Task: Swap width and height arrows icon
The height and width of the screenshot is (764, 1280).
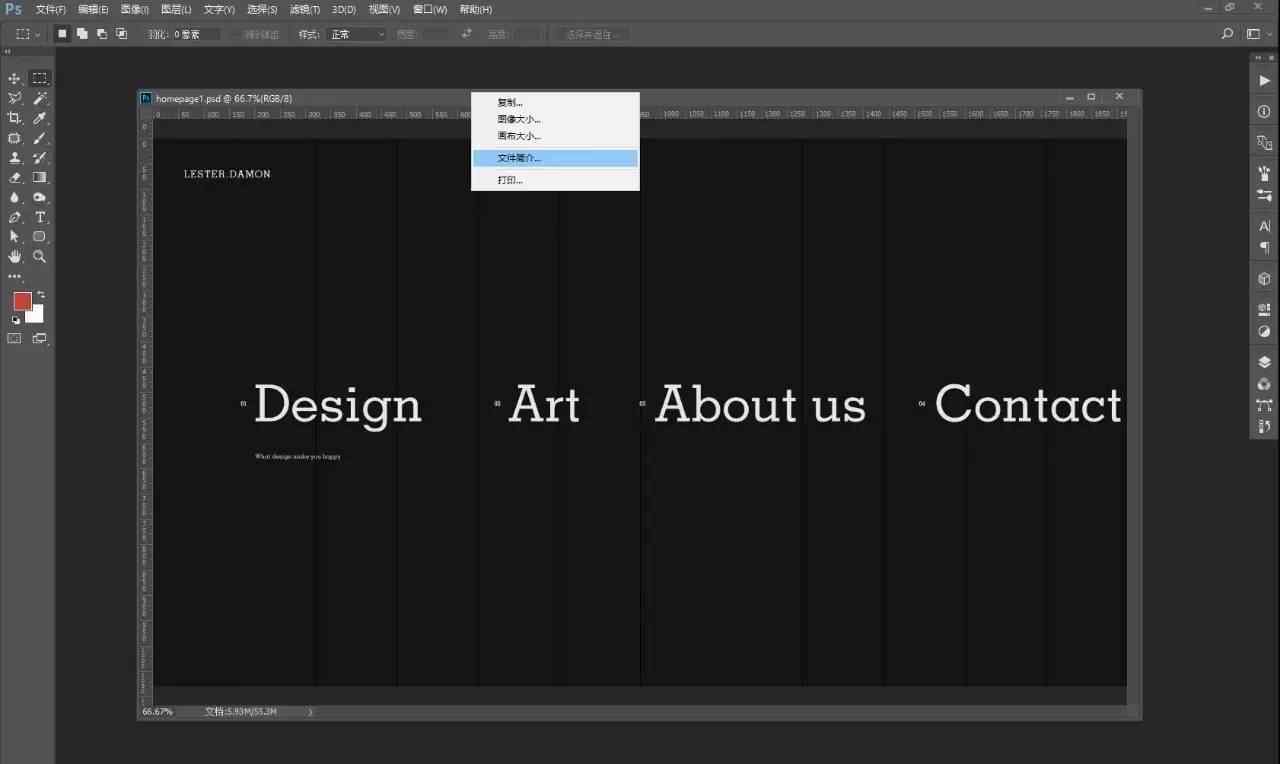Action: [466, 34]
